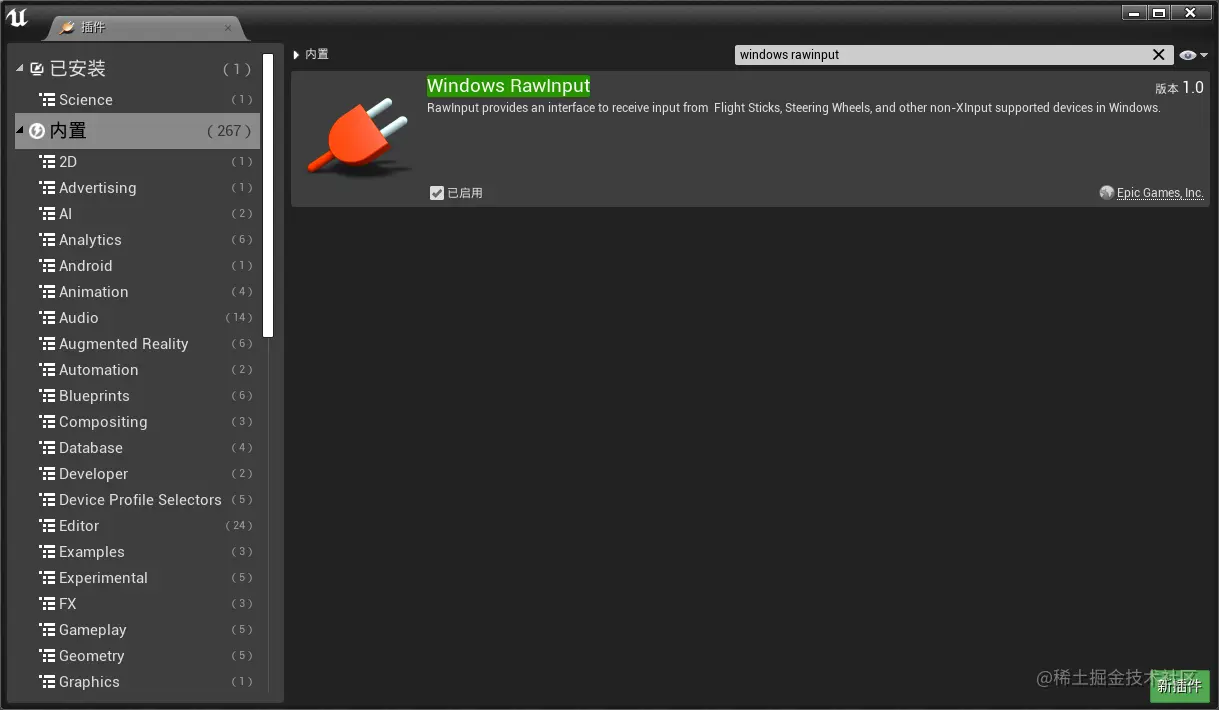Screen dimensions: 1219x710
Task: Select the Automation category icon
Action: tap(47, 369)
